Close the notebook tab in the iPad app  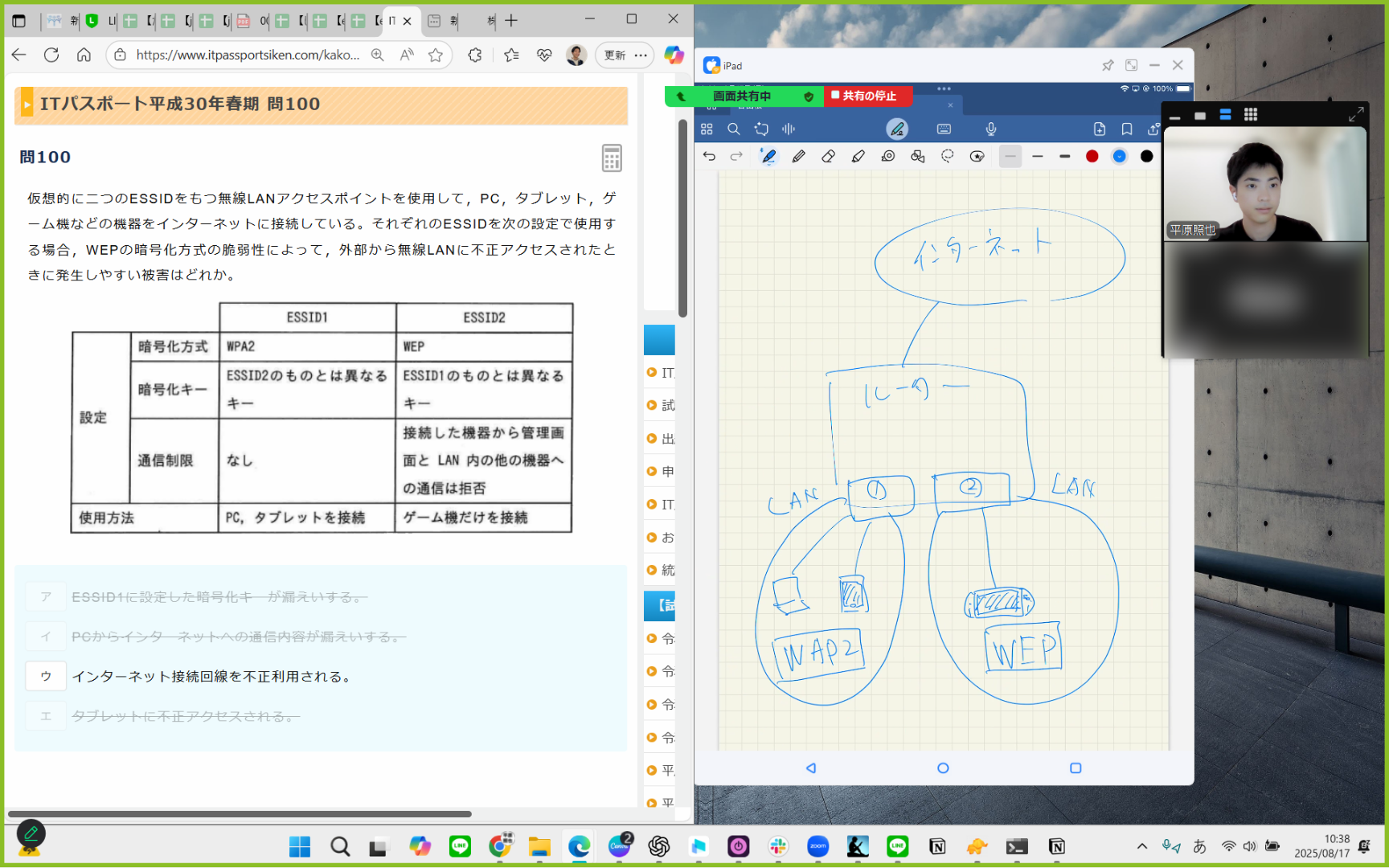[950, 105]
